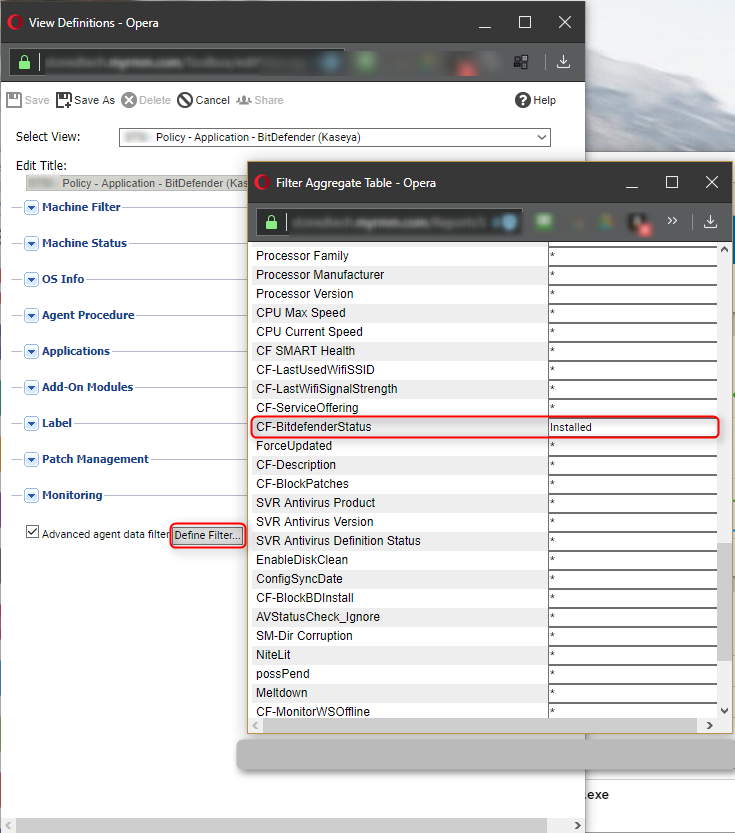Toggle the Advanced agent data filter checkbox

point(32,532)
